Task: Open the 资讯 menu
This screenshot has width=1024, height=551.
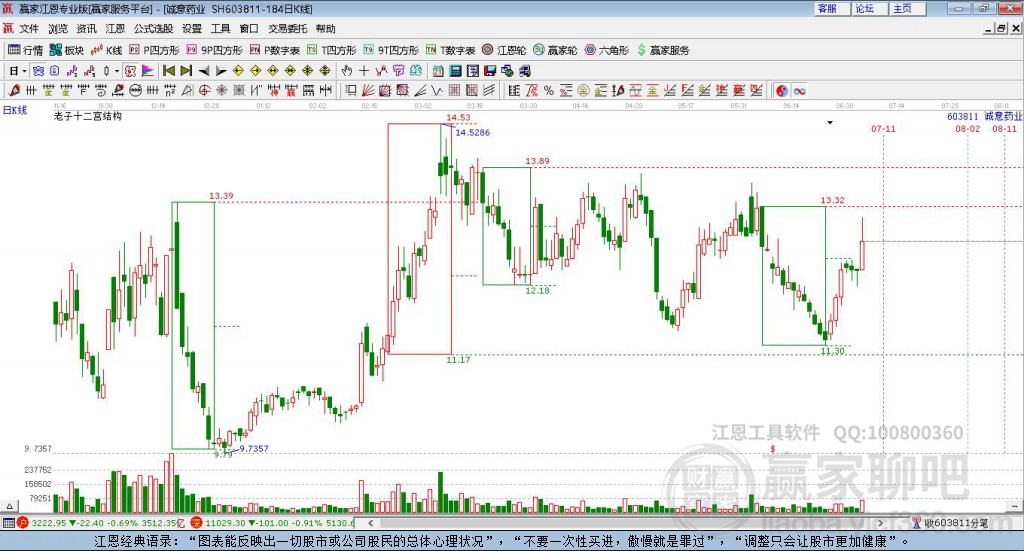Action: pyautogui.click(x=86, y=29)
